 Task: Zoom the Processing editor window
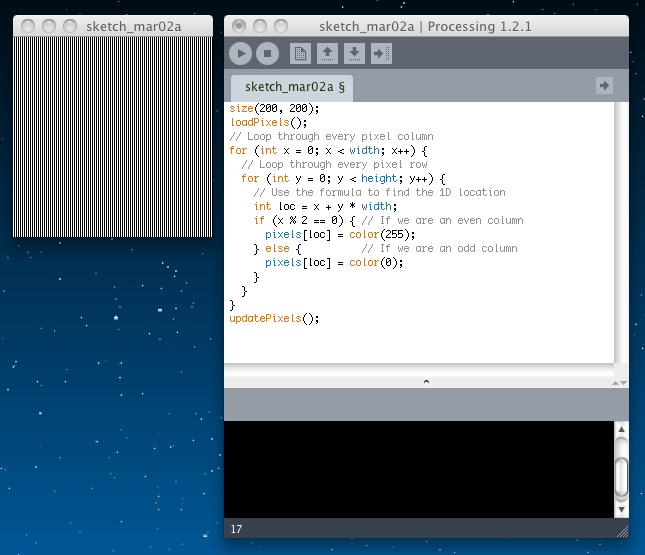280,26
